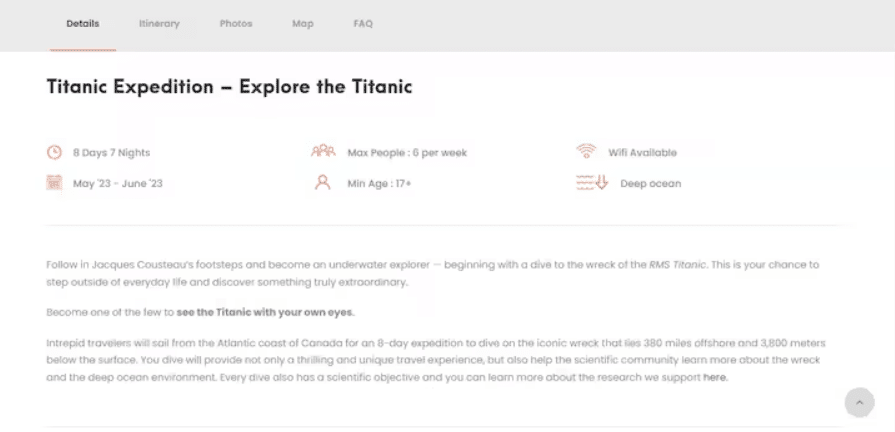Image resolution: width=895 pixels, height=432 pixels.
Task: Click the 'Deep ocean' label
Action: click(650, 184)
